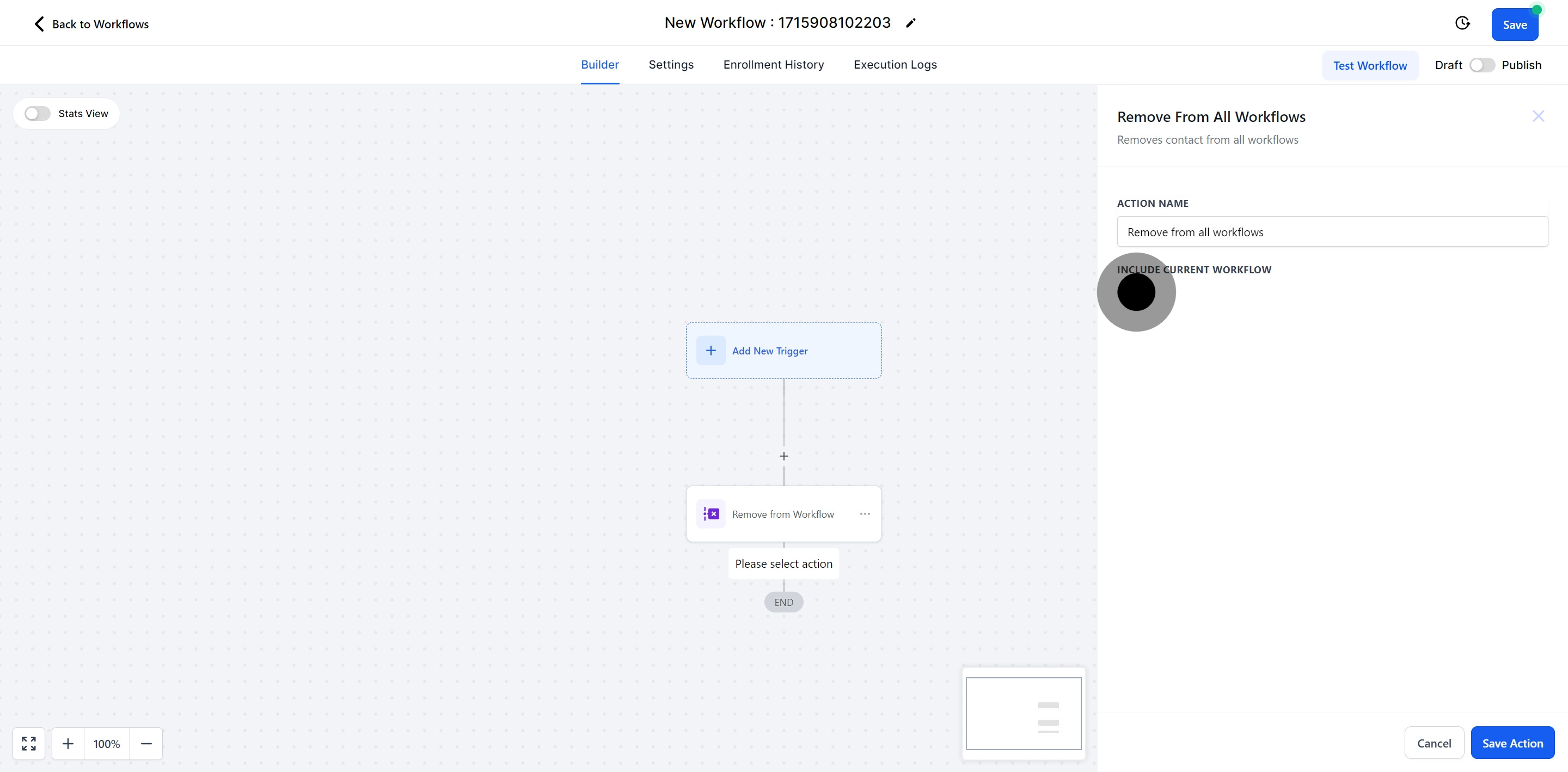This screenshot has width=1568, height=772.
Task: Go back with the Back to Workflows arrow
Action: (x=39, y=24)
